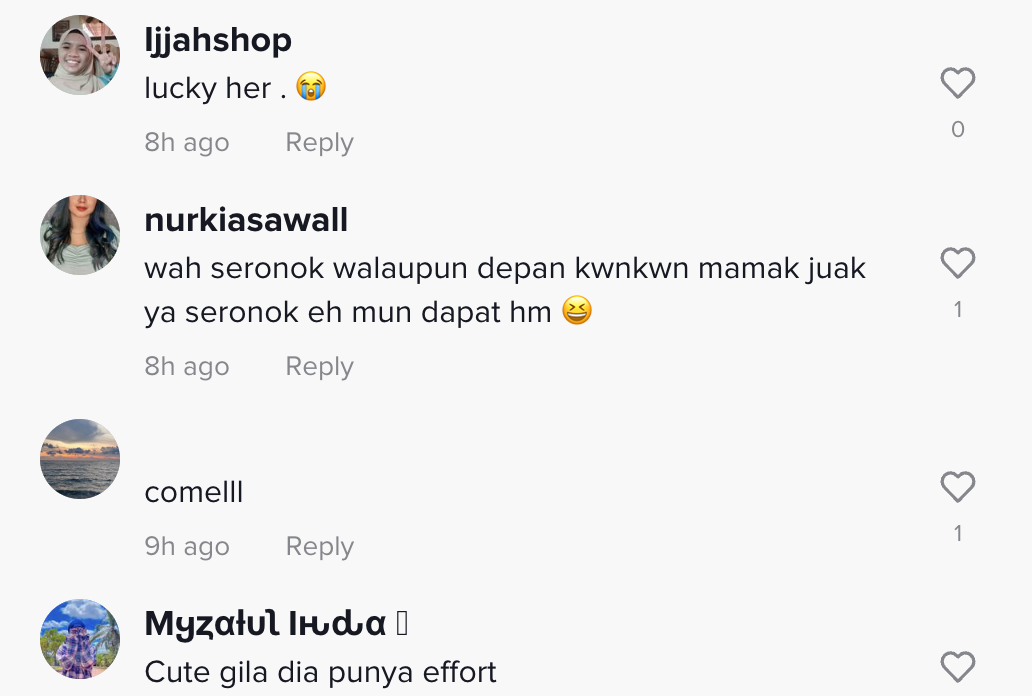Select the 'wah seronok walaupun' comment text

pos(505,290)
